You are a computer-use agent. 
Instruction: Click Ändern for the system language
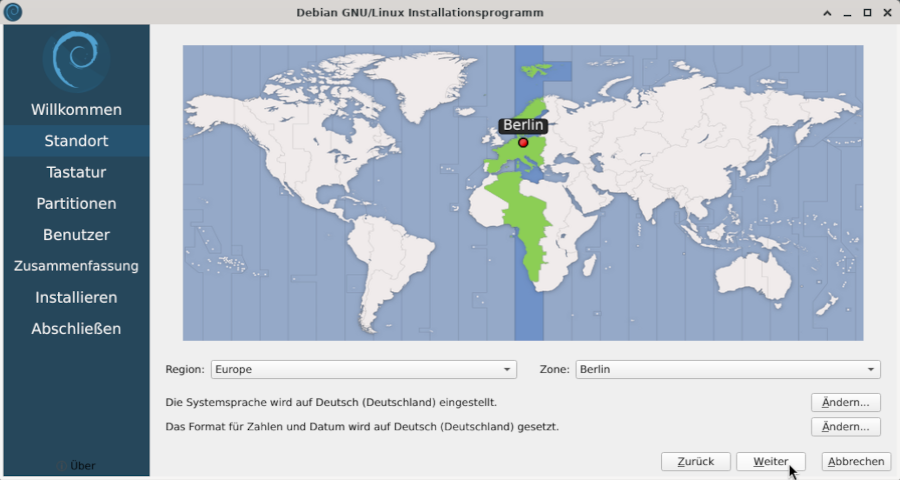pos(845,402)
